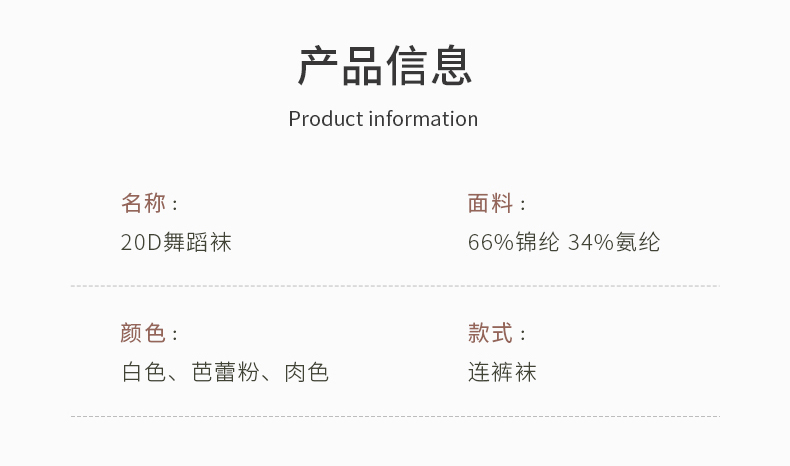This screenshot has height=466, width=790.
Task: Click the word "information" in the subtitle
Action: [423, 119]
